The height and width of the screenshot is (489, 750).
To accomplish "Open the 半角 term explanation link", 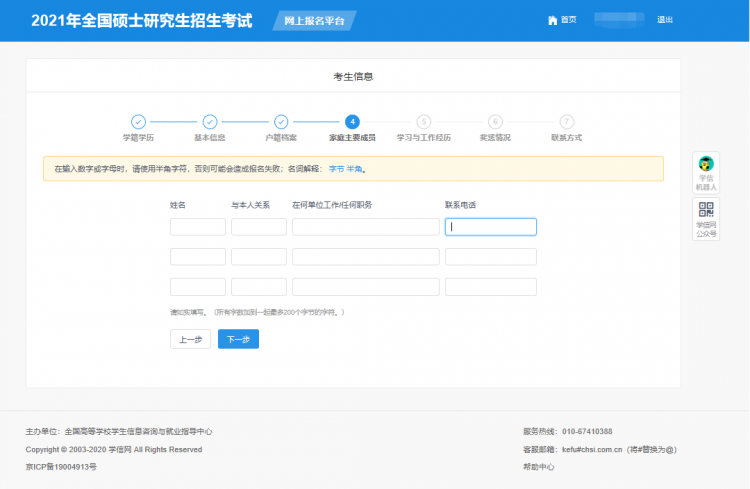I will (354, 169).
